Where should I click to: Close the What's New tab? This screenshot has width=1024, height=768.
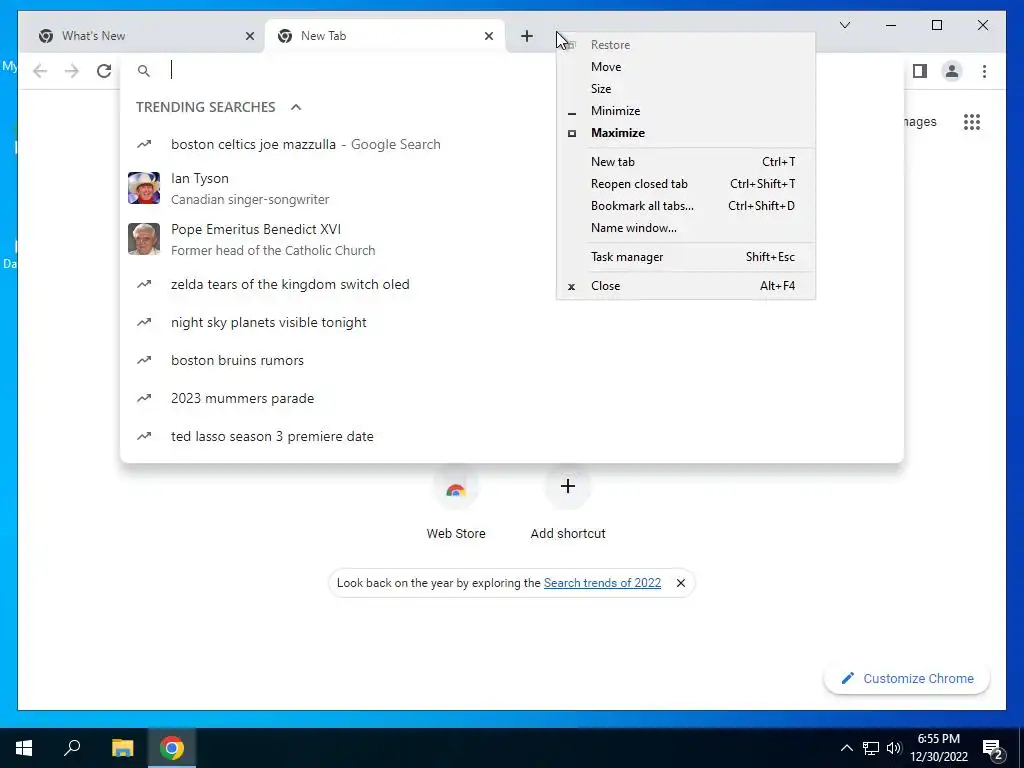coord(249,36)
